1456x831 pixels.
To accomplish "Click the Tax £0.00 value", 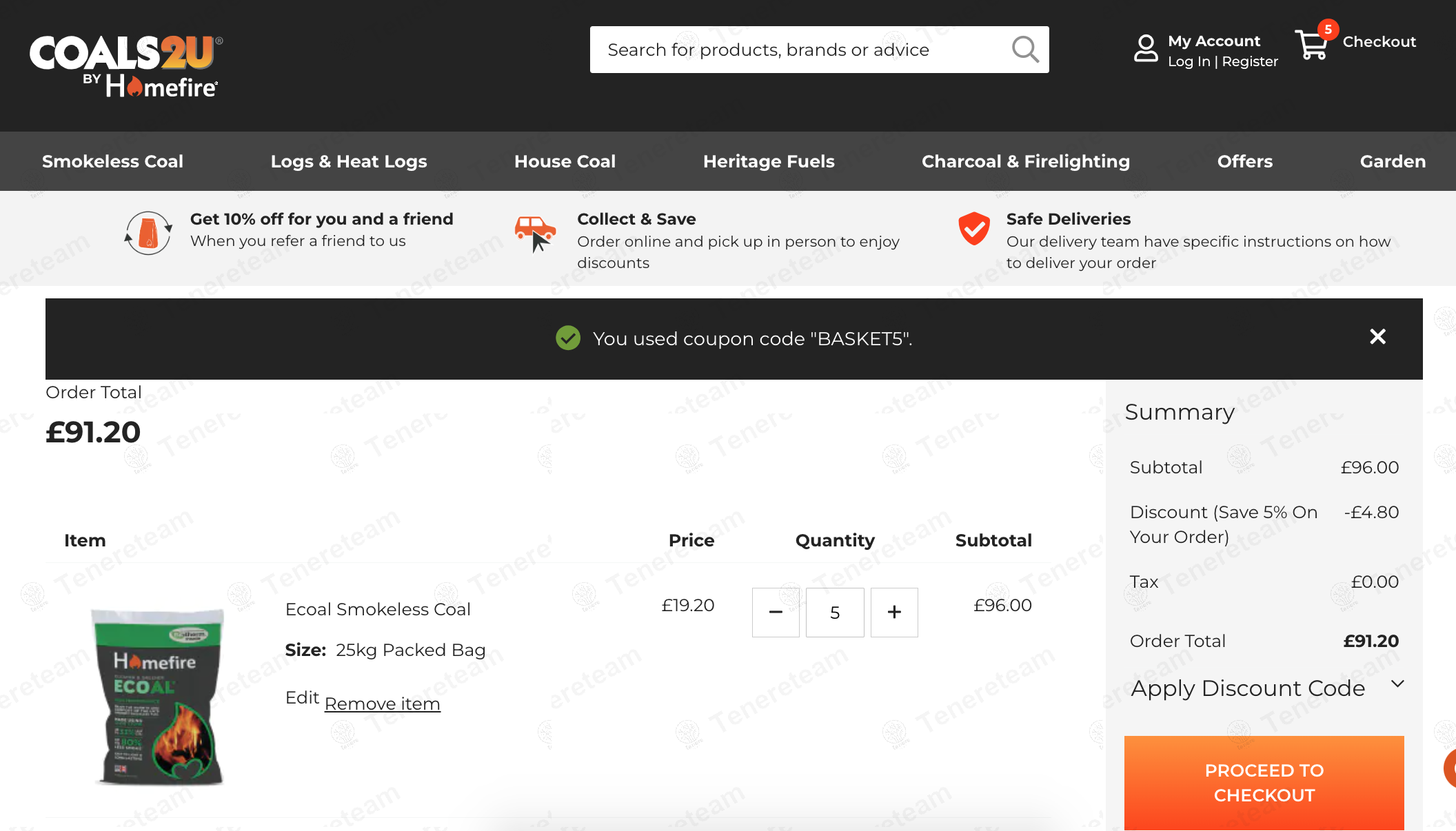I will [1375, 582].
